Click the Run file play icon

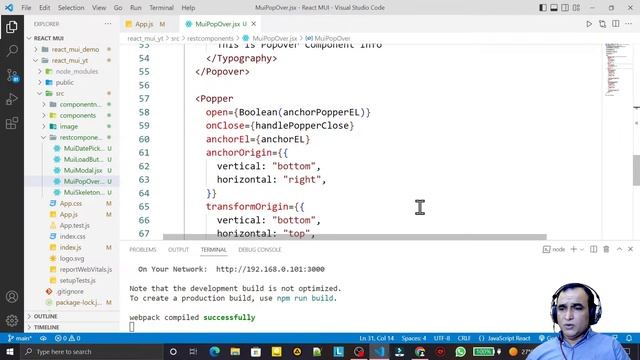click(589, 24)
